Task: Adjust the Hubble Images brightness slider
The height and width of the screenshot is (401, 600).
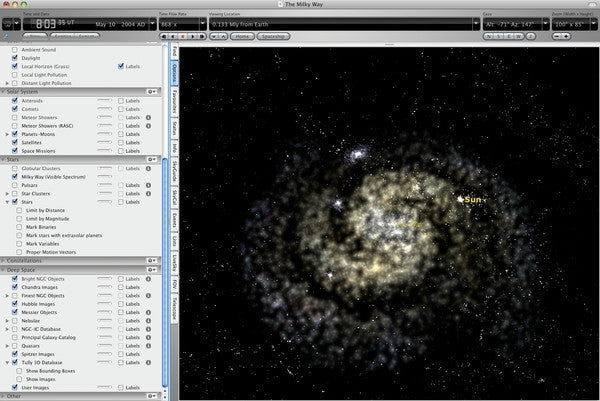Action: 104,303
